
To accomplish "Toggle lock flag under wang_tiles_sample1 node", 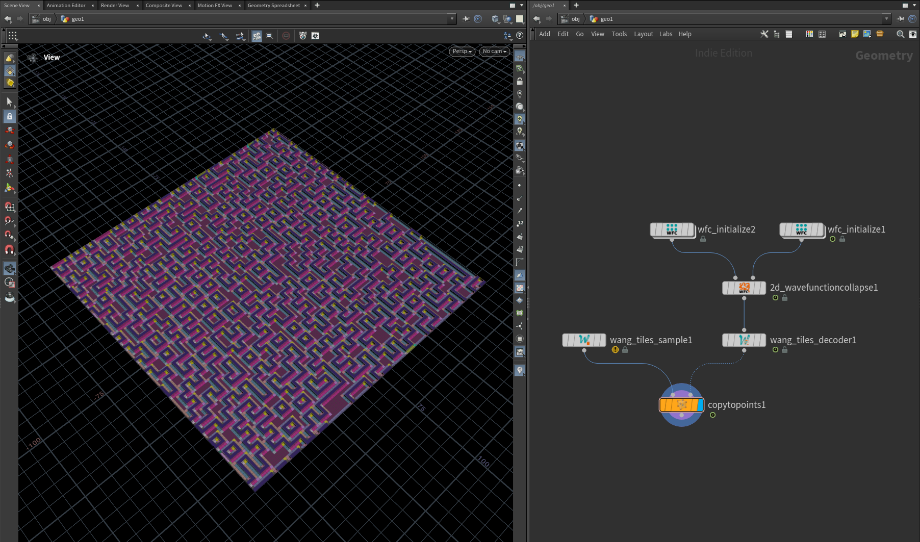I will 625,350.
